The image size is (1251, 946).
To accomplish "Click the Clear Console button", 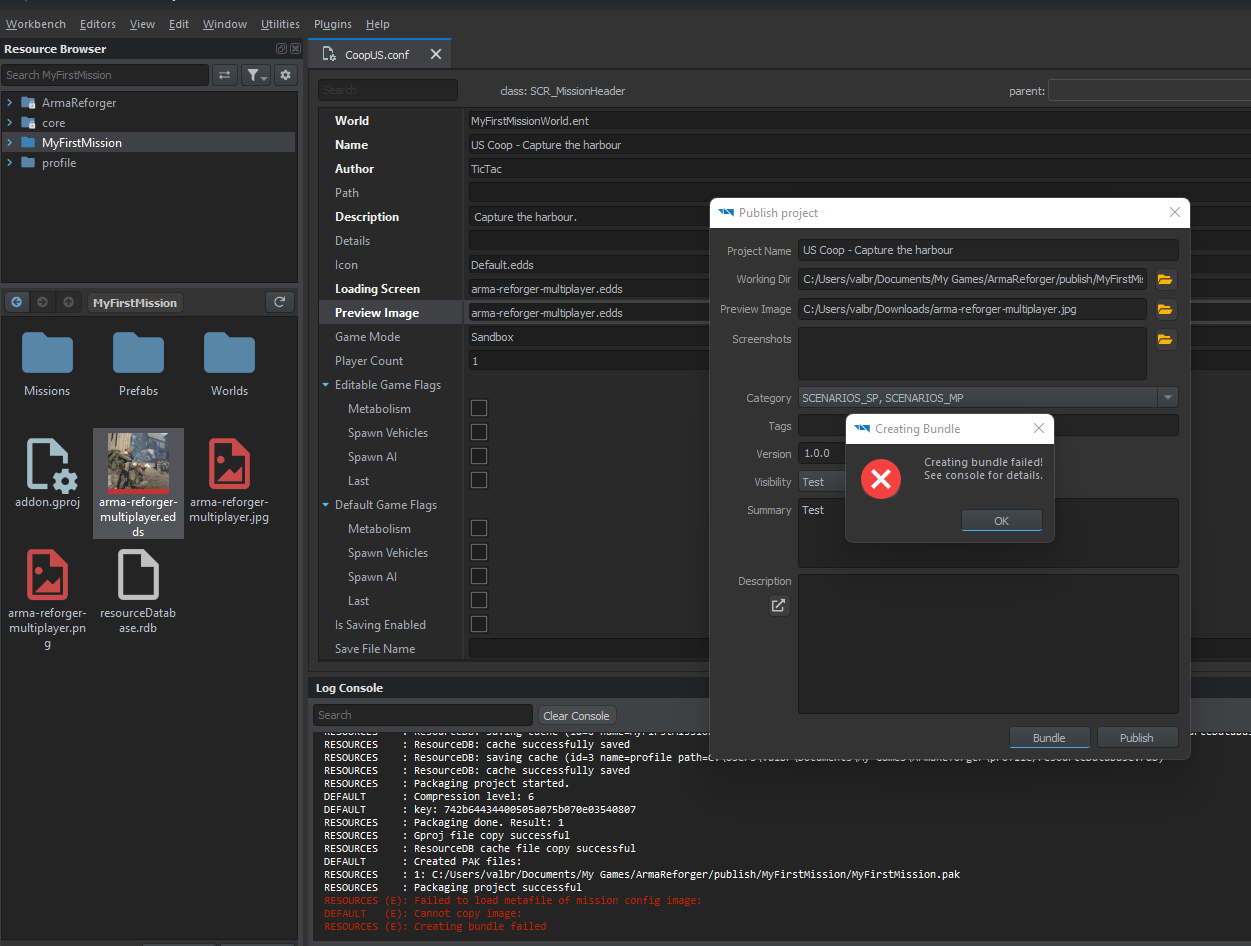I will coord(576,715).
